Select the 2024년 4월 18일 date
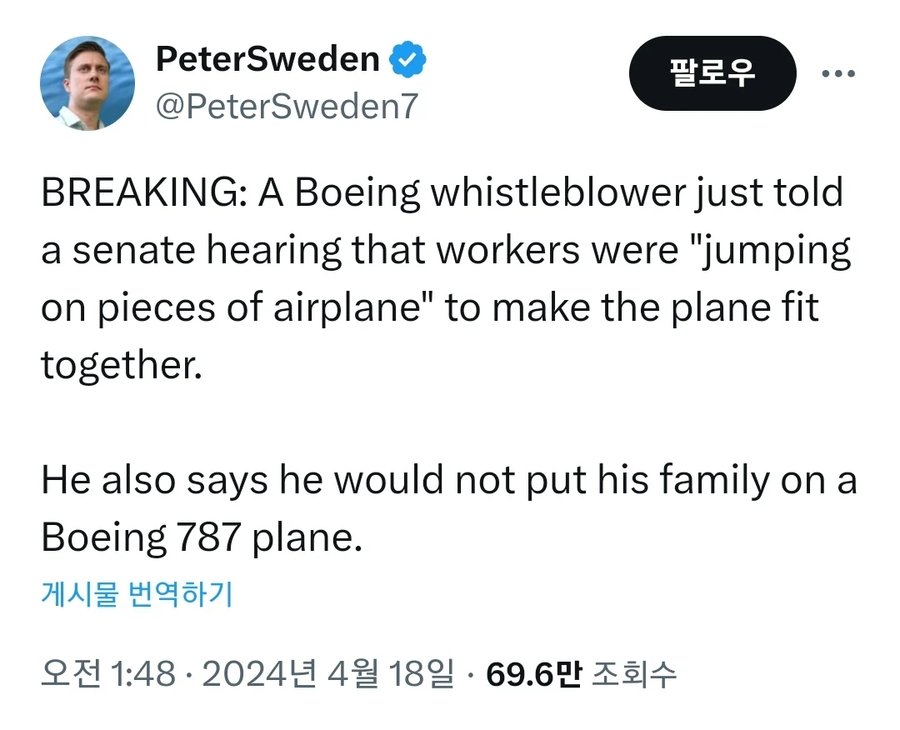 tap(328, 673)
